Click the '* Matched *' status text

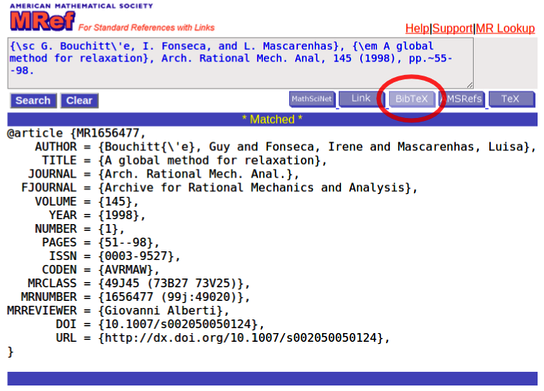click(x=272, y=119)
